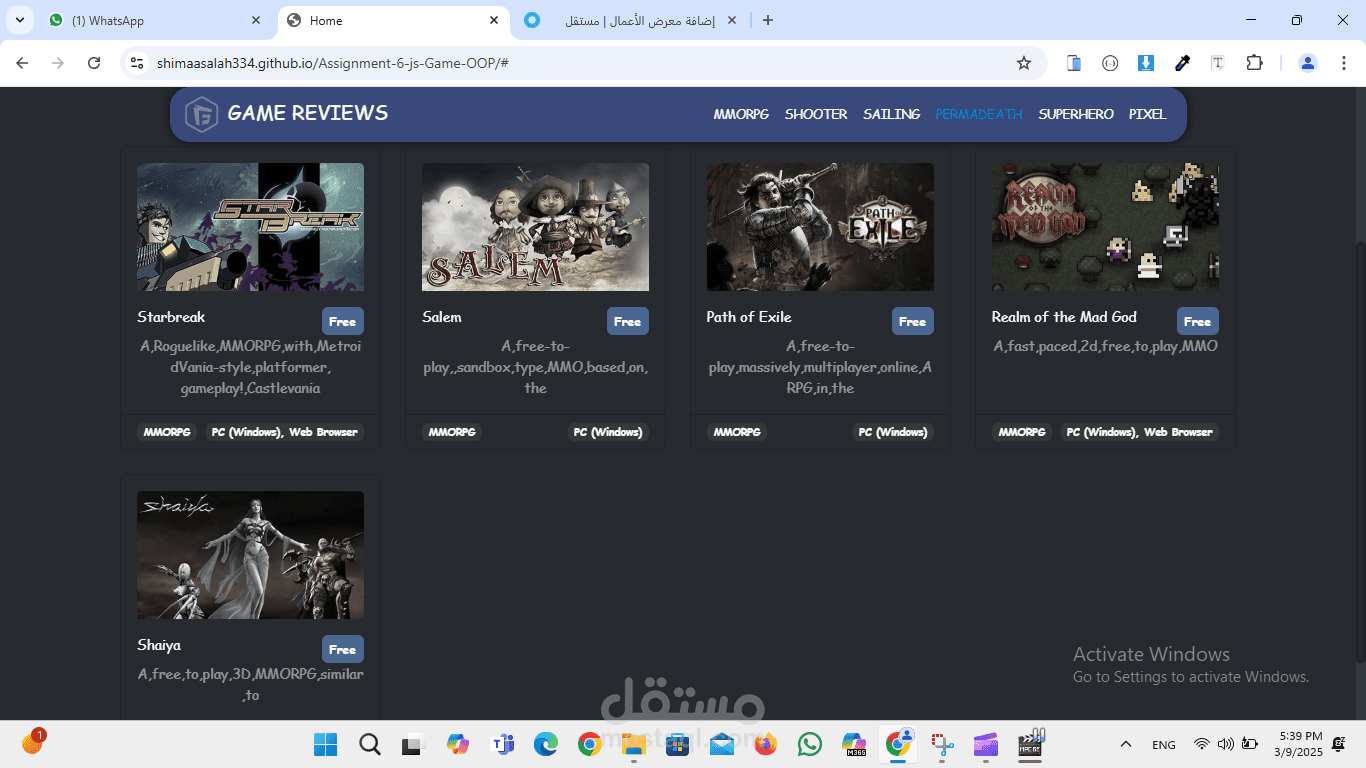Click PC (Windows) tag on Path of Exile
The image size is (1366, 768).
click(893, 432)
